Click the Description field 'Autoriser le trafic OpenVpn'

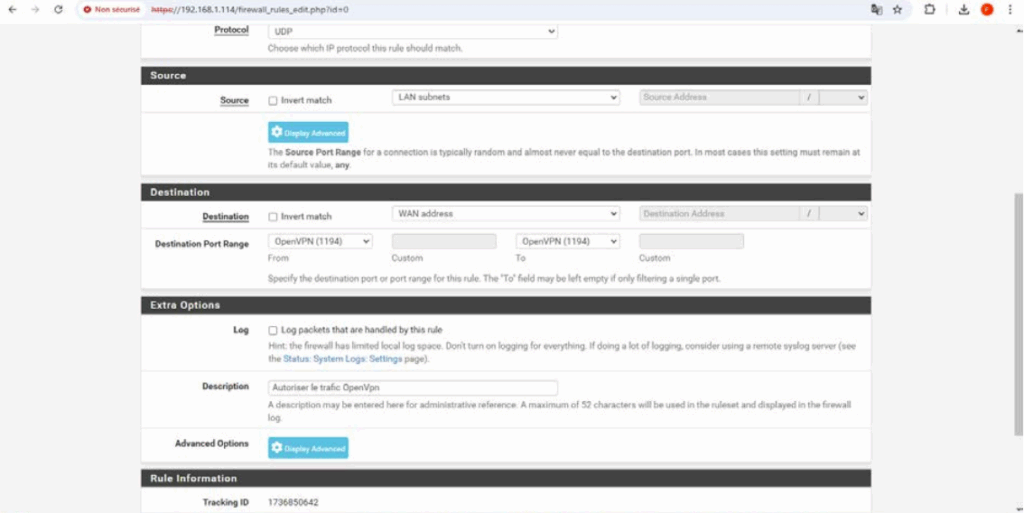[x=413, y=388]
